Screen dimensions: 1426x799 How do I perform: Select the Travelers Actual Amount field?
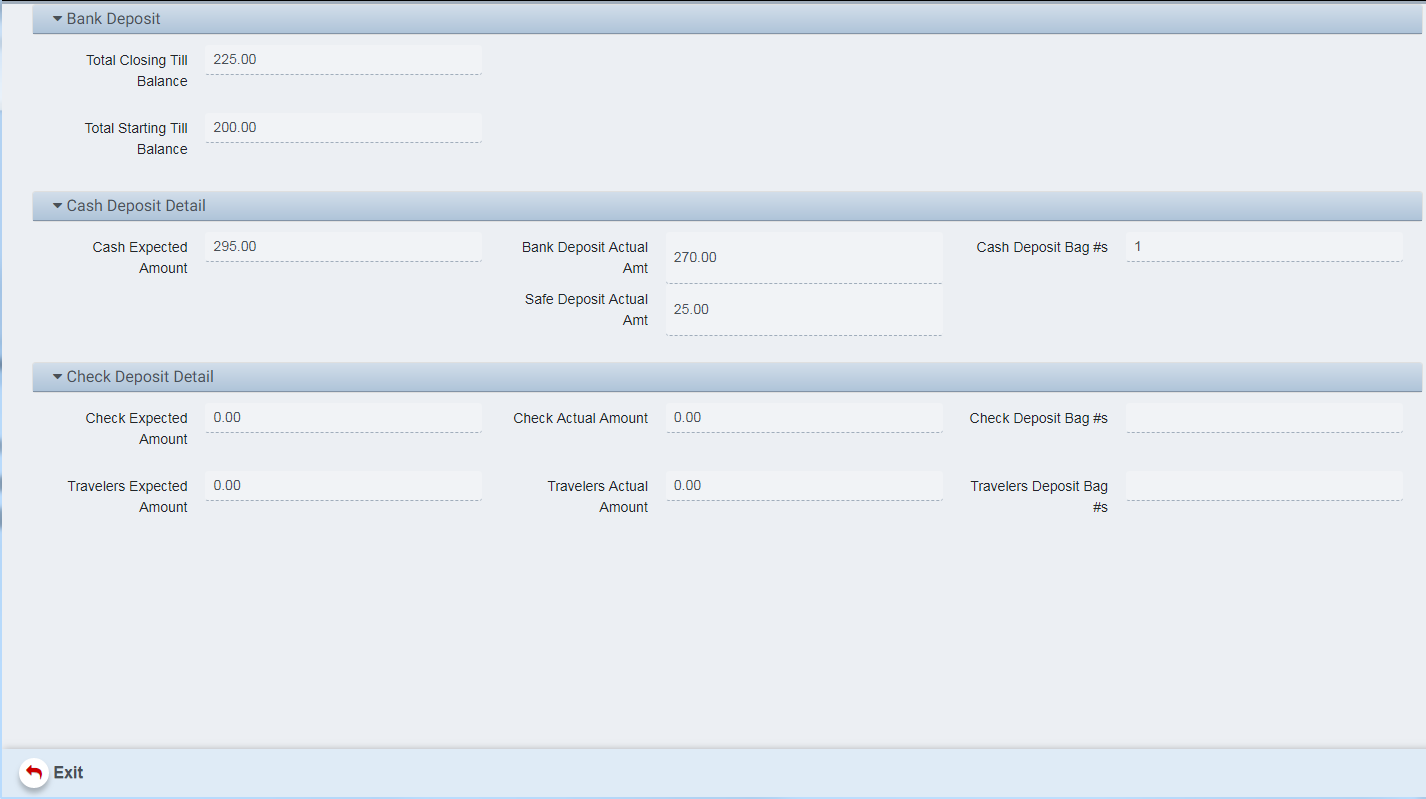tap(803, 486)
